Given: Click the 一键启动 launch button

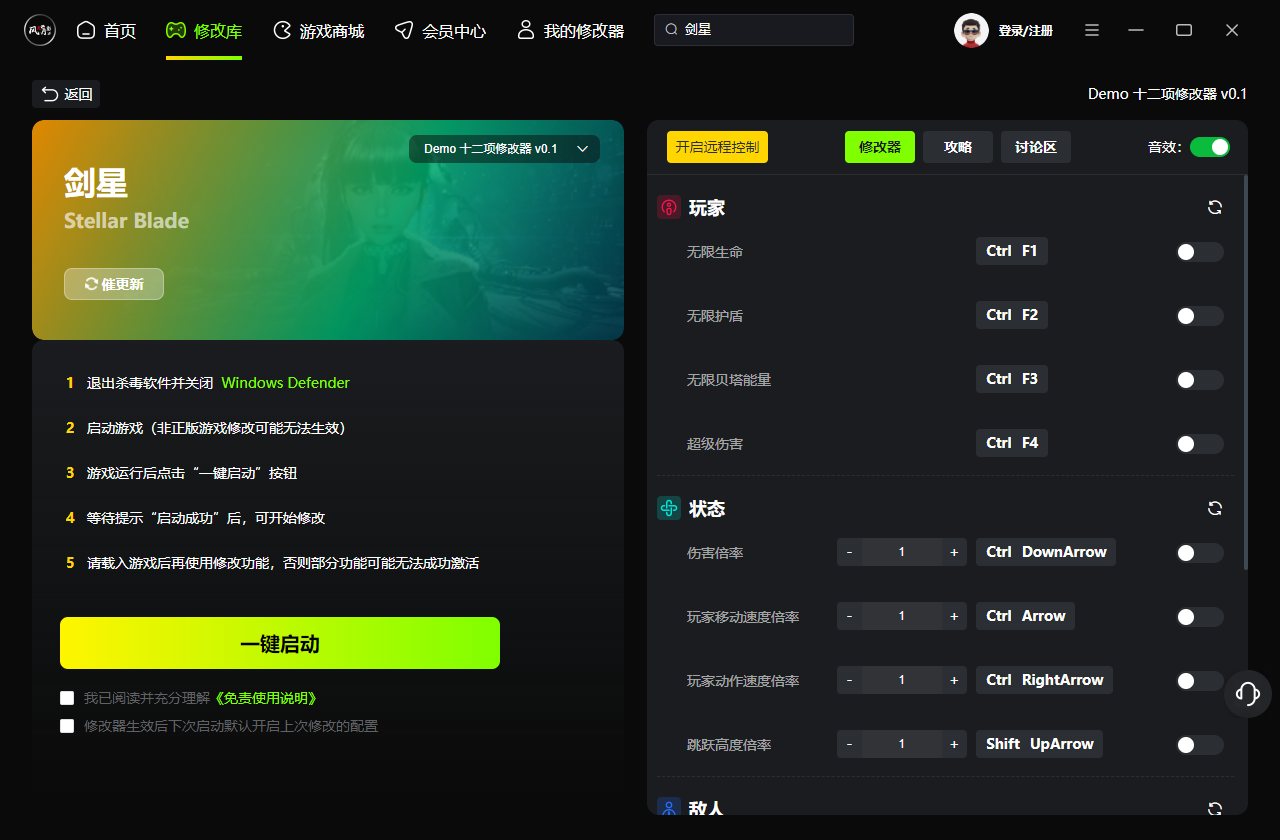Looking at the screenshot, I should [x=280, y=643].
